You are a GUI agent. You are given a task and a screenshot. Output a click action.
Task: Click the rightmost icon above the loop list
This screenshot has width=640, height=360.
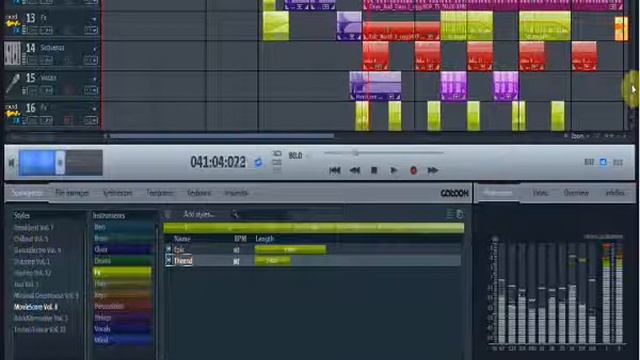[x=460, y=214]
